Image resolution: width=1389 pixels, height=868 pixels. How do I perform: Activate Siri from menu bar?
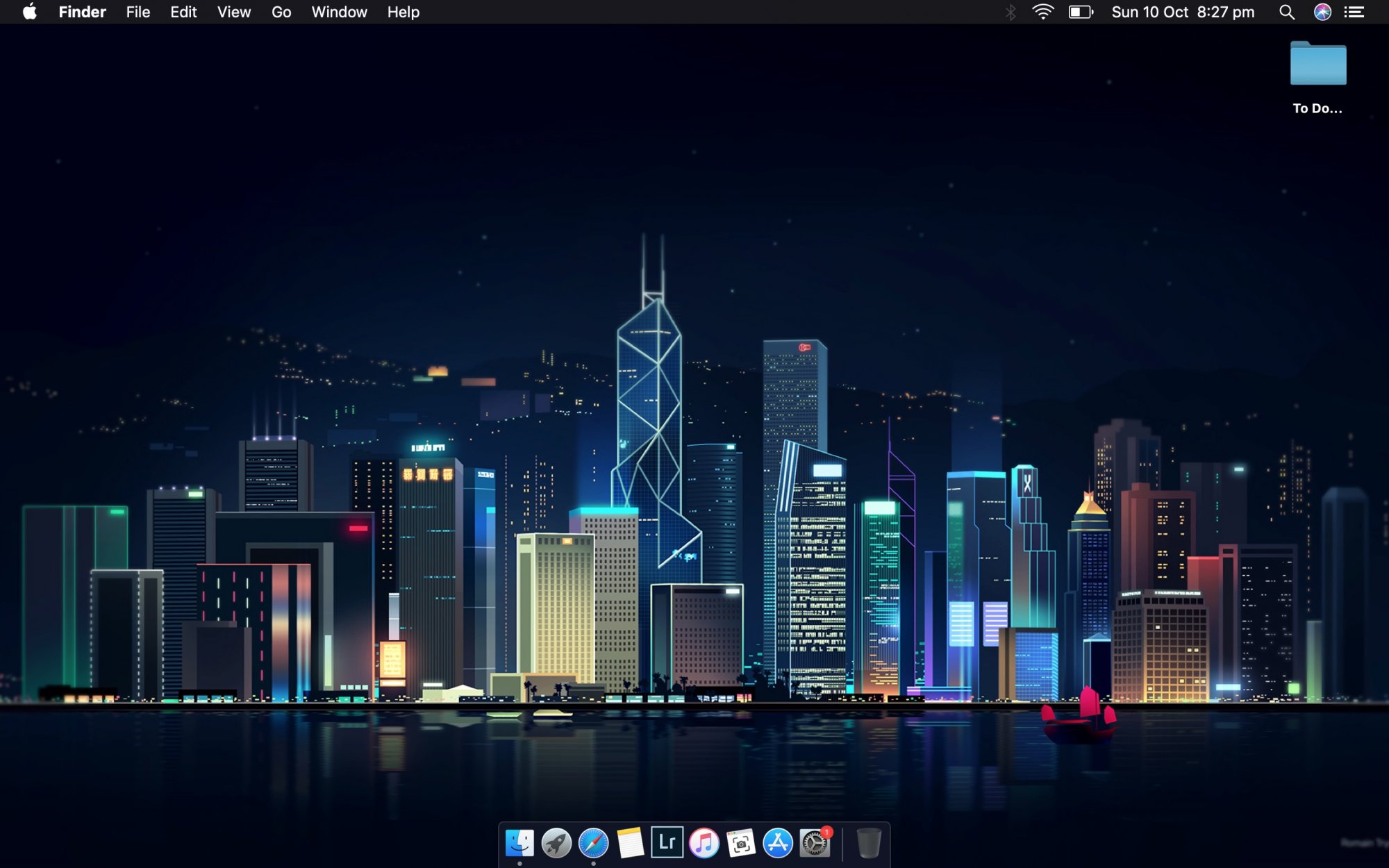1322,12
